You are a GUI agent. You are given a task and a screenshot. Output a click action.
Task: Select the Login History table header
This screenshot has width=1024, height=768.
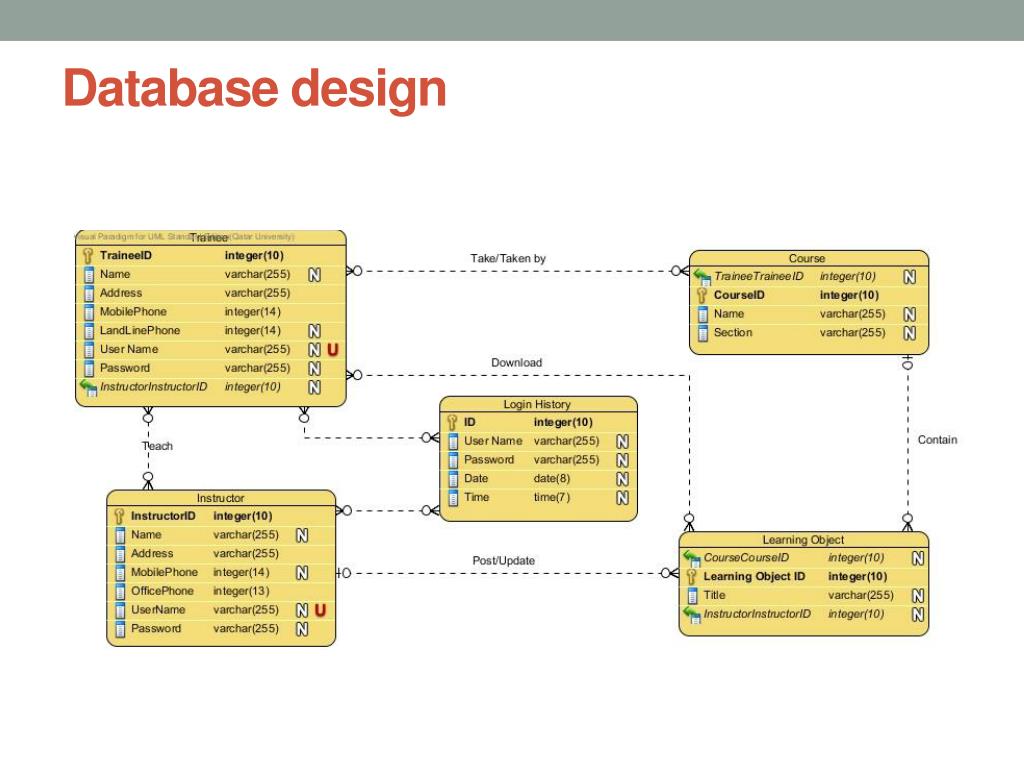coord(538,404)
